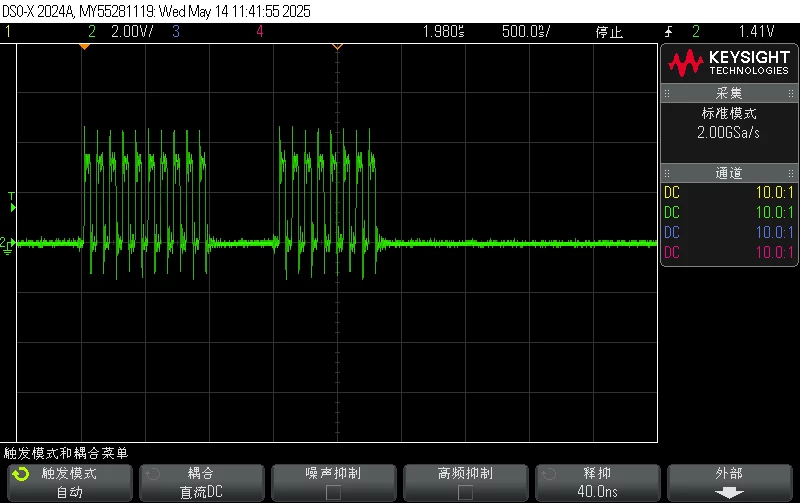Click the hollow orange center time reference triangle
This screenshot has height=503, width=800.
tap(337, 47)
